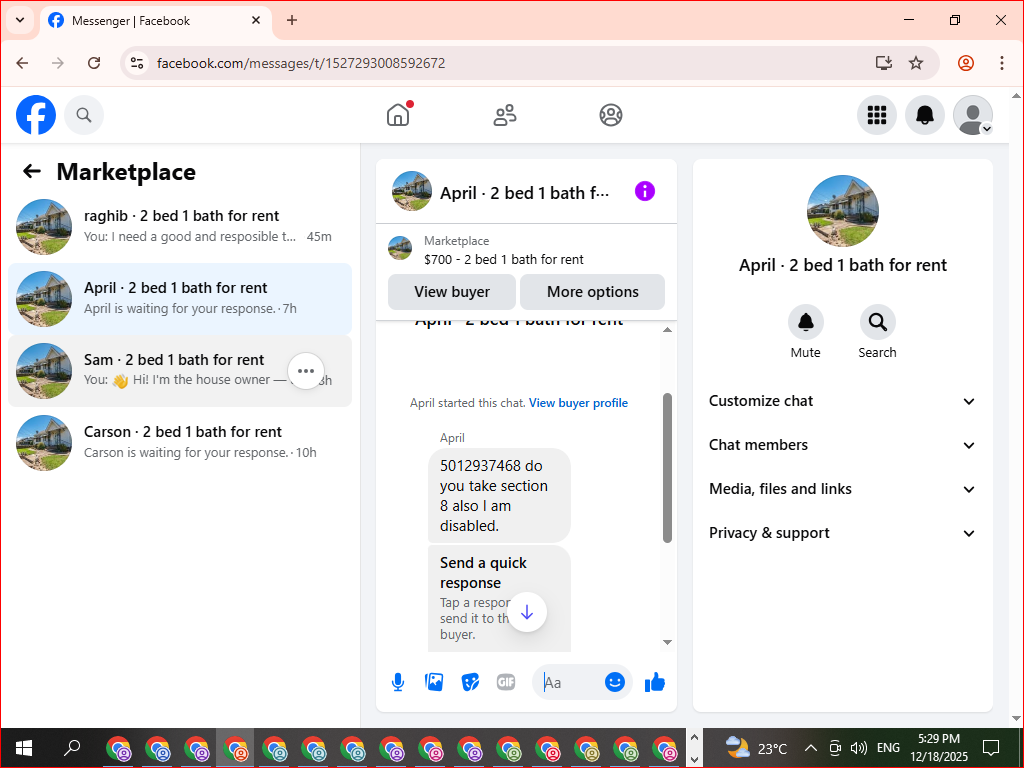The height and width of the screenshot is (768, 1024).
Task: Open the Chrome three-dot menu
Action: coord(1001,63)
